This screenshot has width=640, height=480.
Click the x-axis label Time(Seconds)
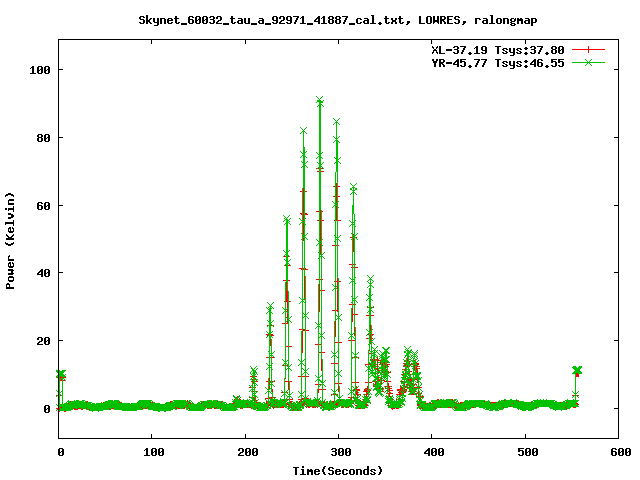pyautogui.click(x=338, y=471)
